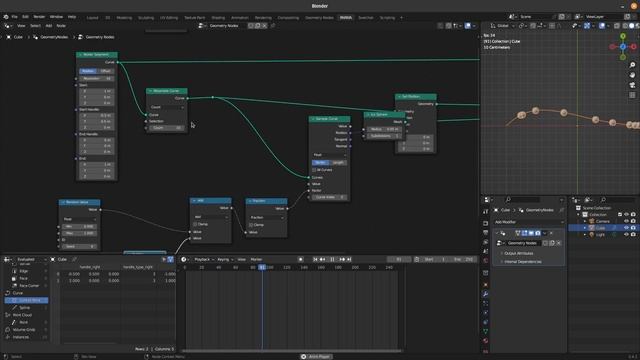Click the timeline current frame marker
The image size is (640, 360).
click(262, 267)
